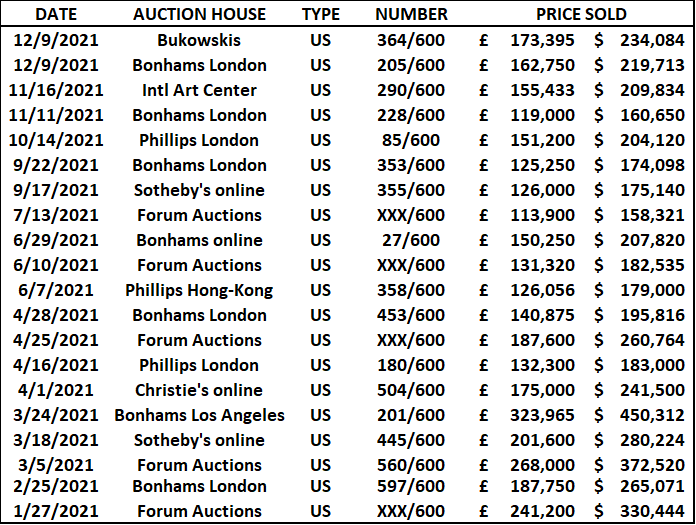This screenshot has width=696, height=525.
Task: Click the TYPE column header
Action: (x=320, y=14)
